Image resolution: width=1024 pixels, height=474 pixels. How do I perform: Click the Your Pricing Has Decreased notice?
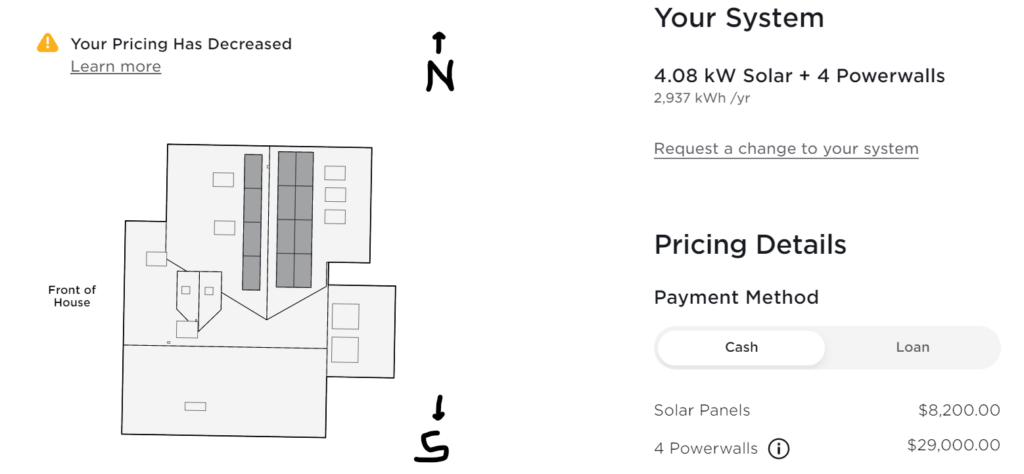point(181,44)
